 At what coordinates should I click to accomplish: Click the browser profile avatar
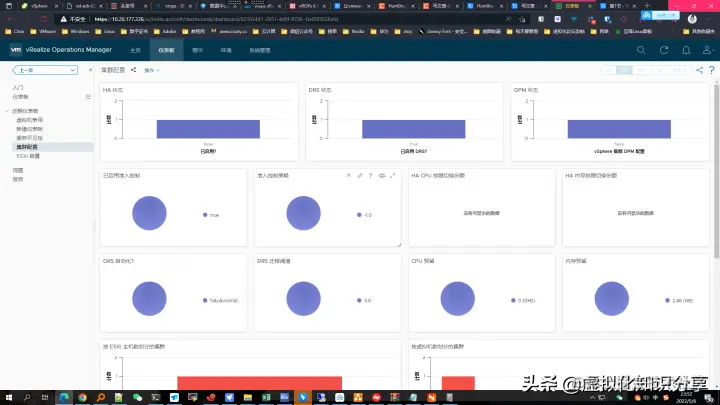point(692,19)
